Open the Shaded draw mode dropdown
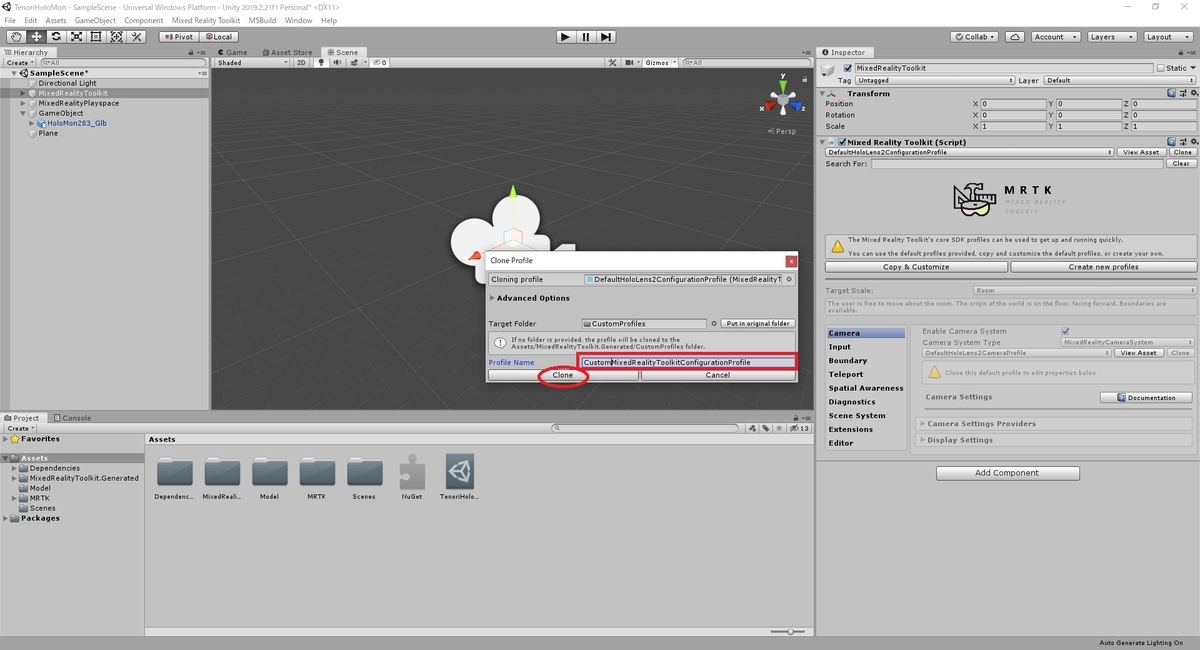Screen dimensions: 1200x650 coord(252,62)
